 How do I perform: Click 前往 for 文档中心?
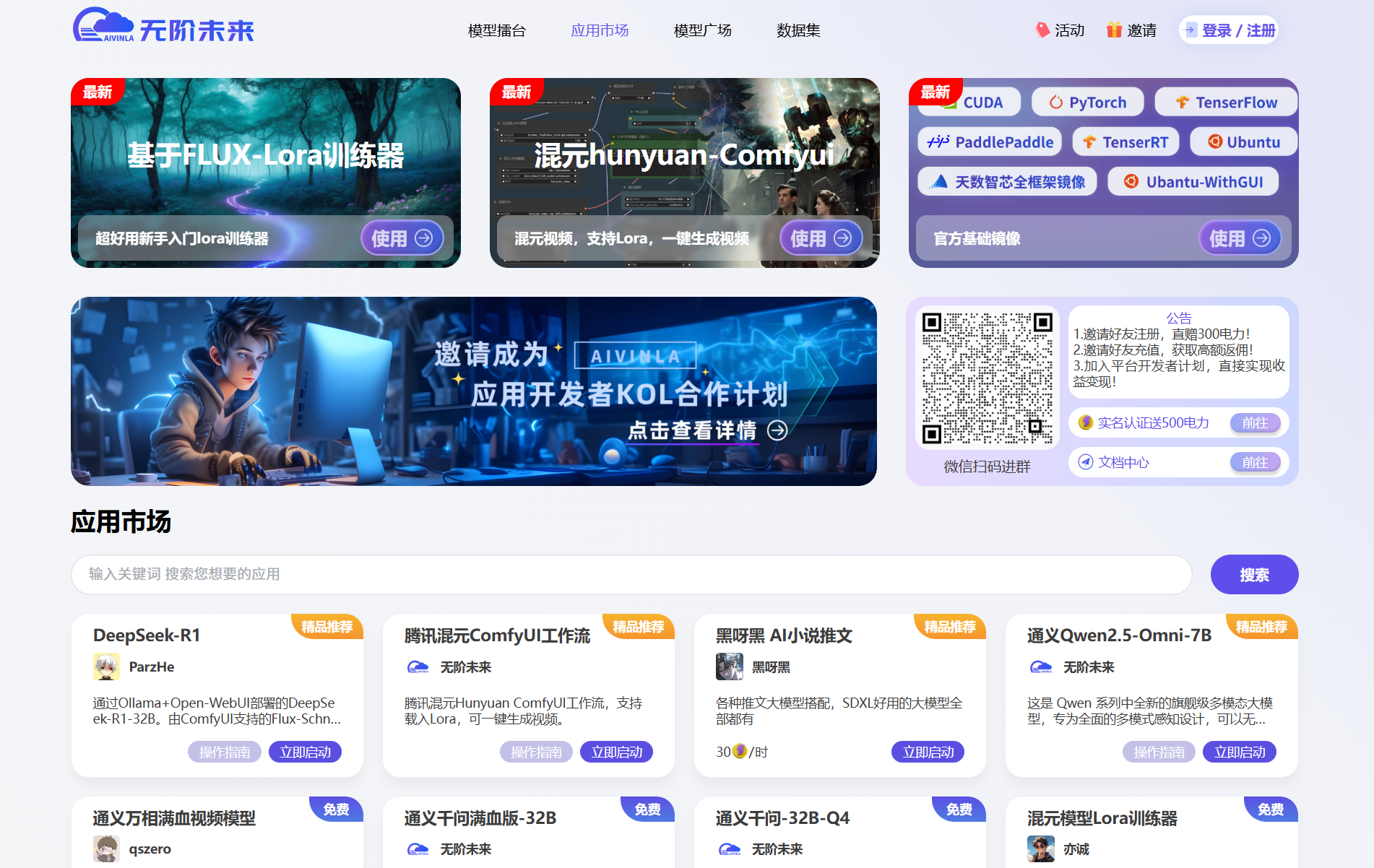point(1255,462)
